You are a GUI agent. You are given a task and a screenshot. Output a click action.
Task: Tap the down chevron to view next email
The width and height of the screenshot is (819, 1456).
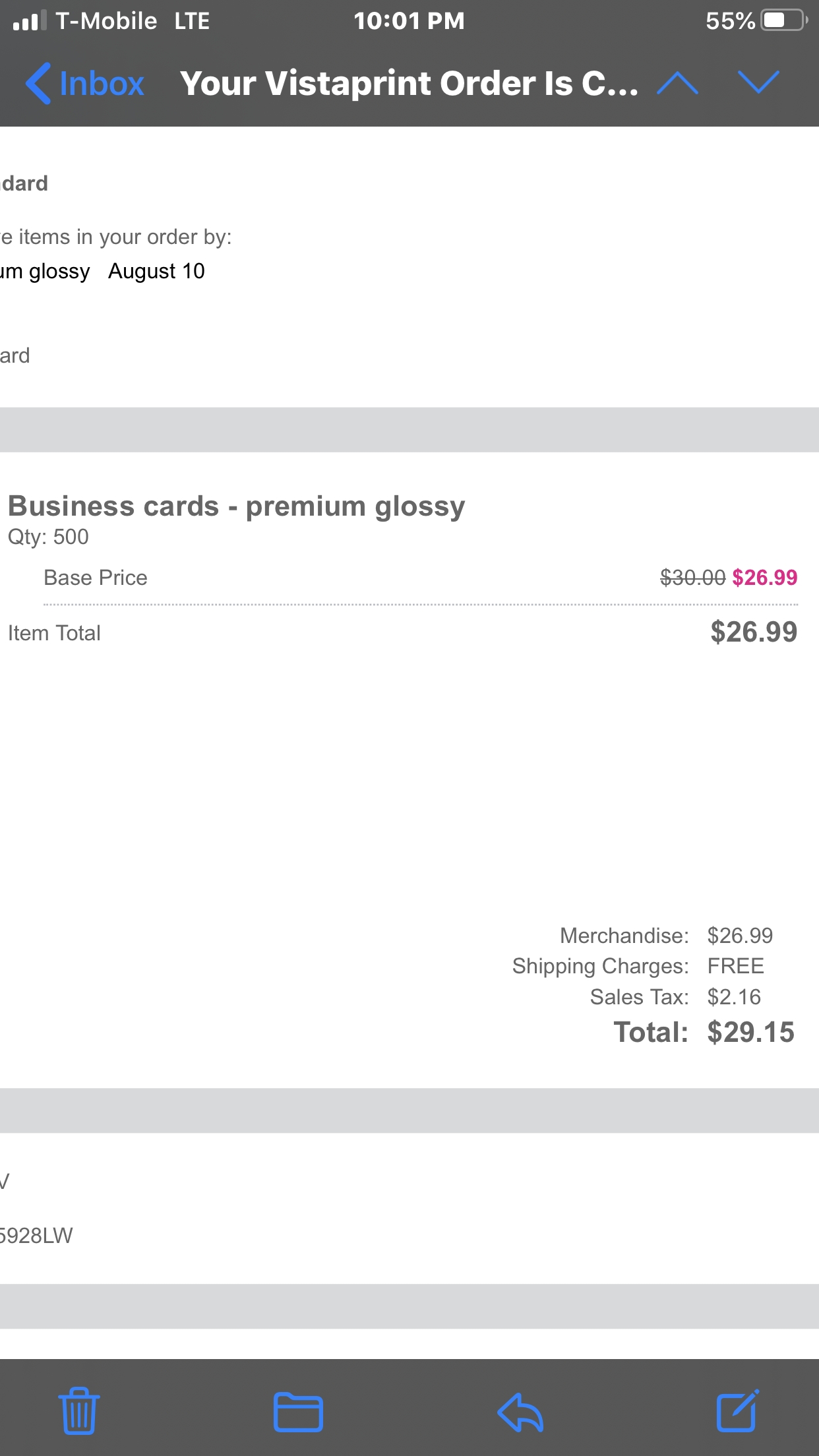757,83
